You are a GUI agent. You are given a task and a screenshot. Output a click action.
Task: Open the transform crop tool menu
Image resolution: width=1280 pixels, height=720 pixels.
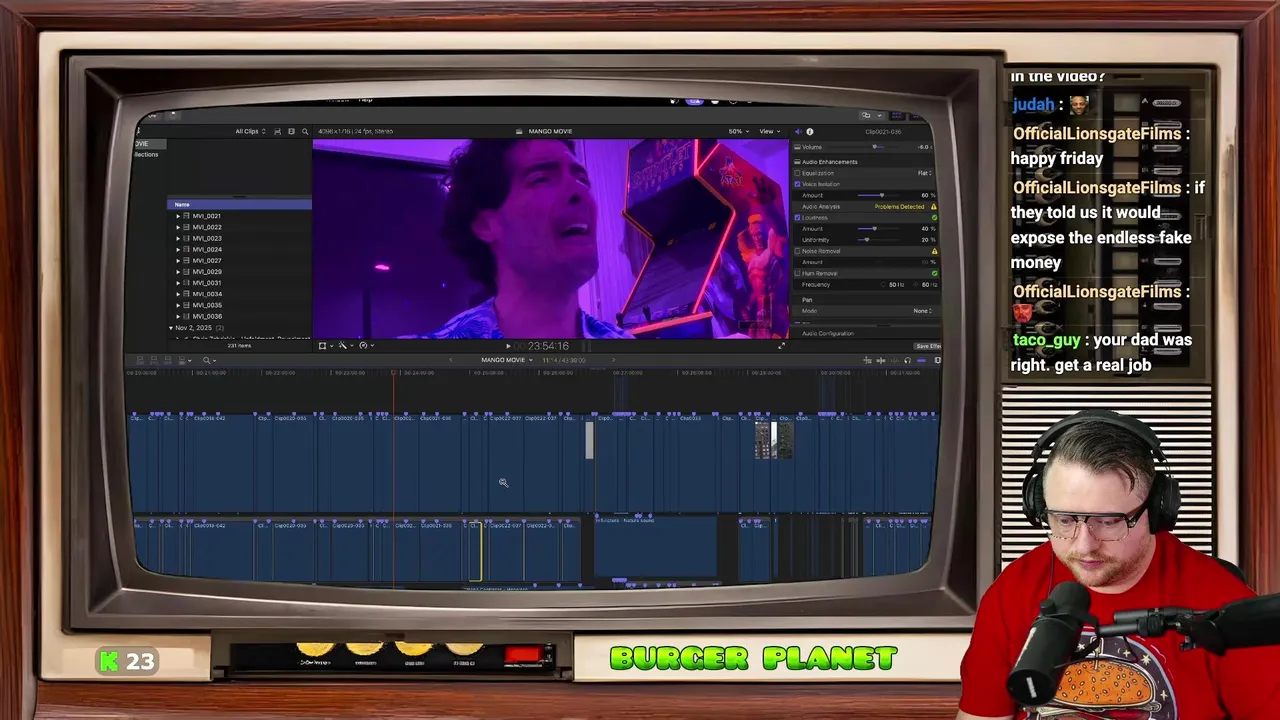pos(326,346)
